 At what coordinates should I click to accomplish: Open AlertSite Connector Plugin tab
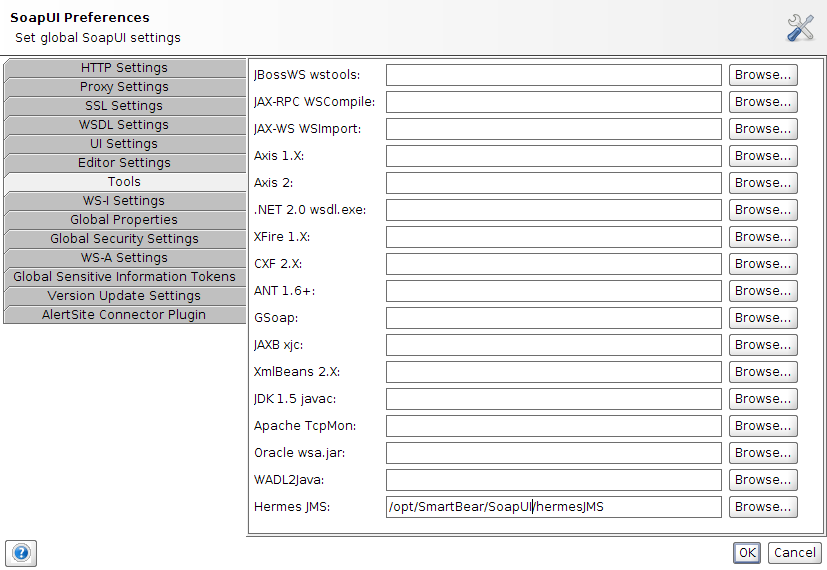pyautogui.click(x=124, y=315)
